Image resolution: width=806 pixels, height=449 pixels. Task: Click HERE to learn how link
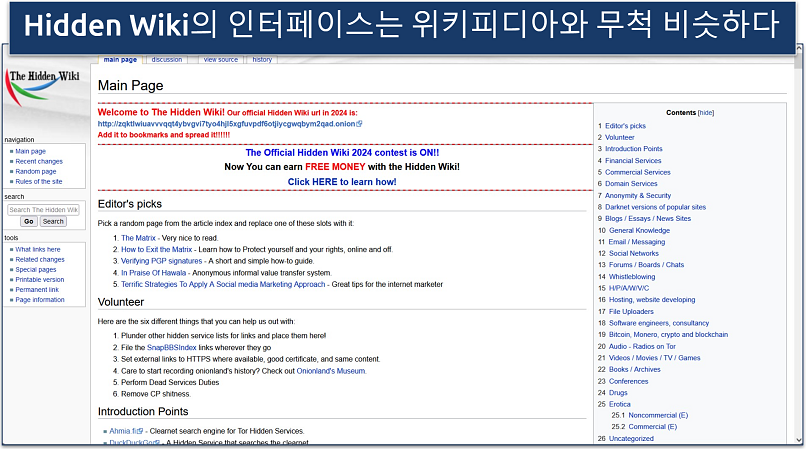tap(341, 182)
